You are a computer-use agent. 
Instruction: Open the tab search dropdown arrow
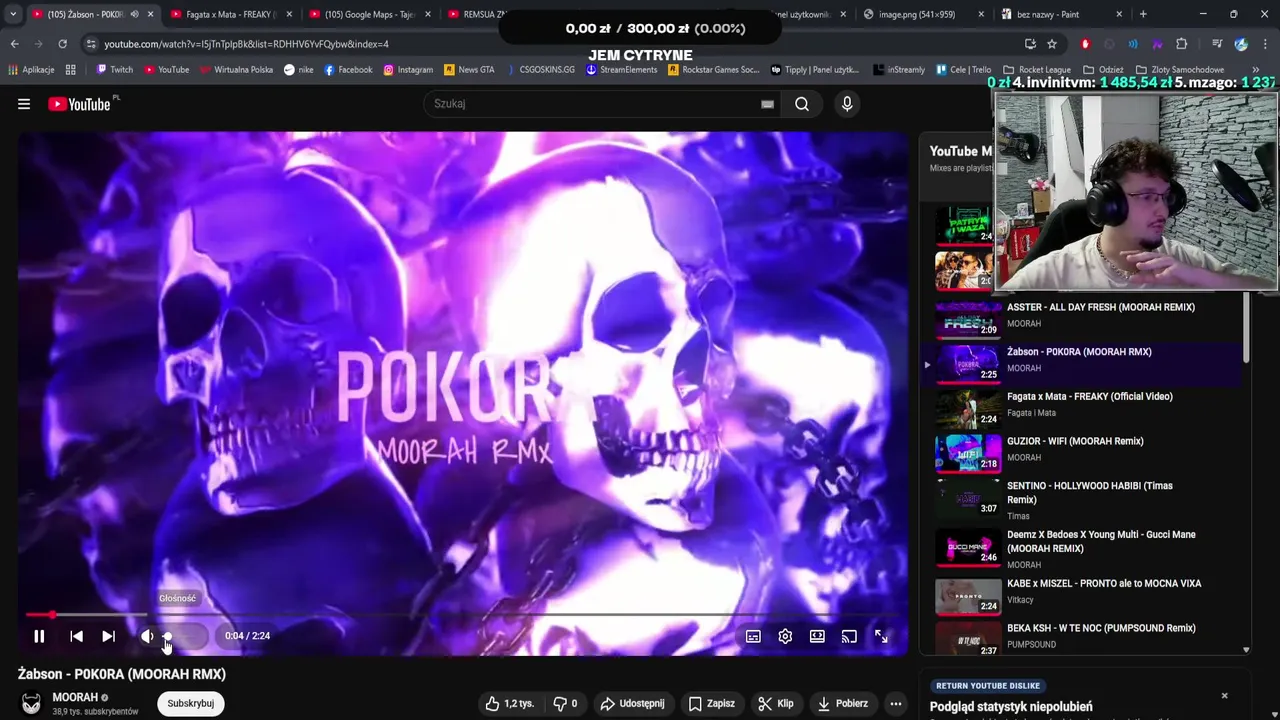[x=12, y=14]
